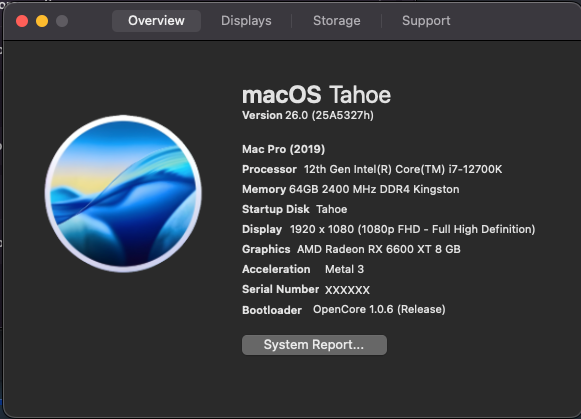This screenshot has width=581, height=419.
Task: Select the Startup Disk Tahoe value
Action: coord(332,209)
